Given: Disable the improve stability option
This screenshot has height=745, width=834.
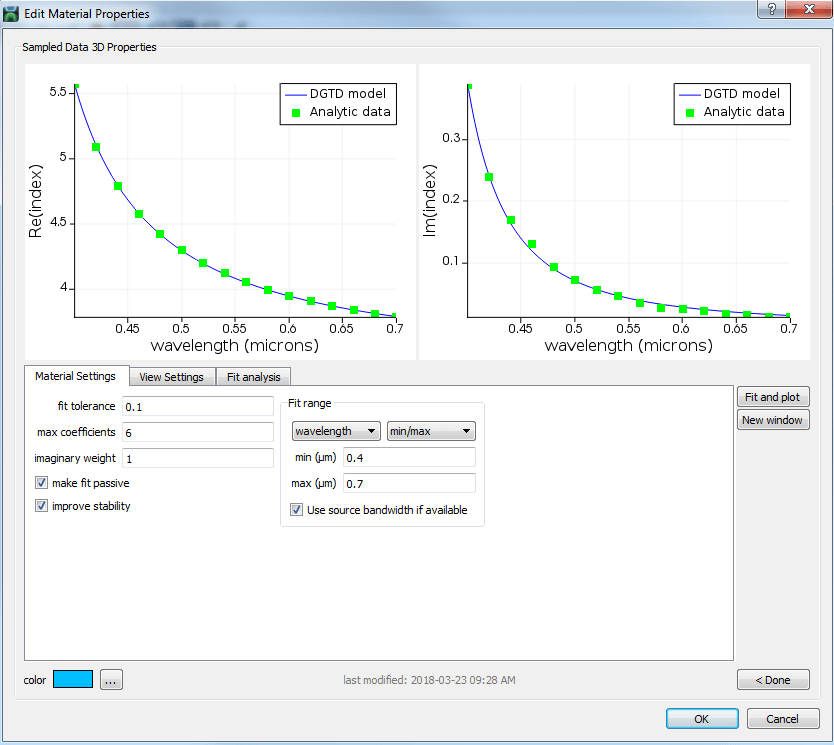Looking at the screenshot, I should (41, 505).
